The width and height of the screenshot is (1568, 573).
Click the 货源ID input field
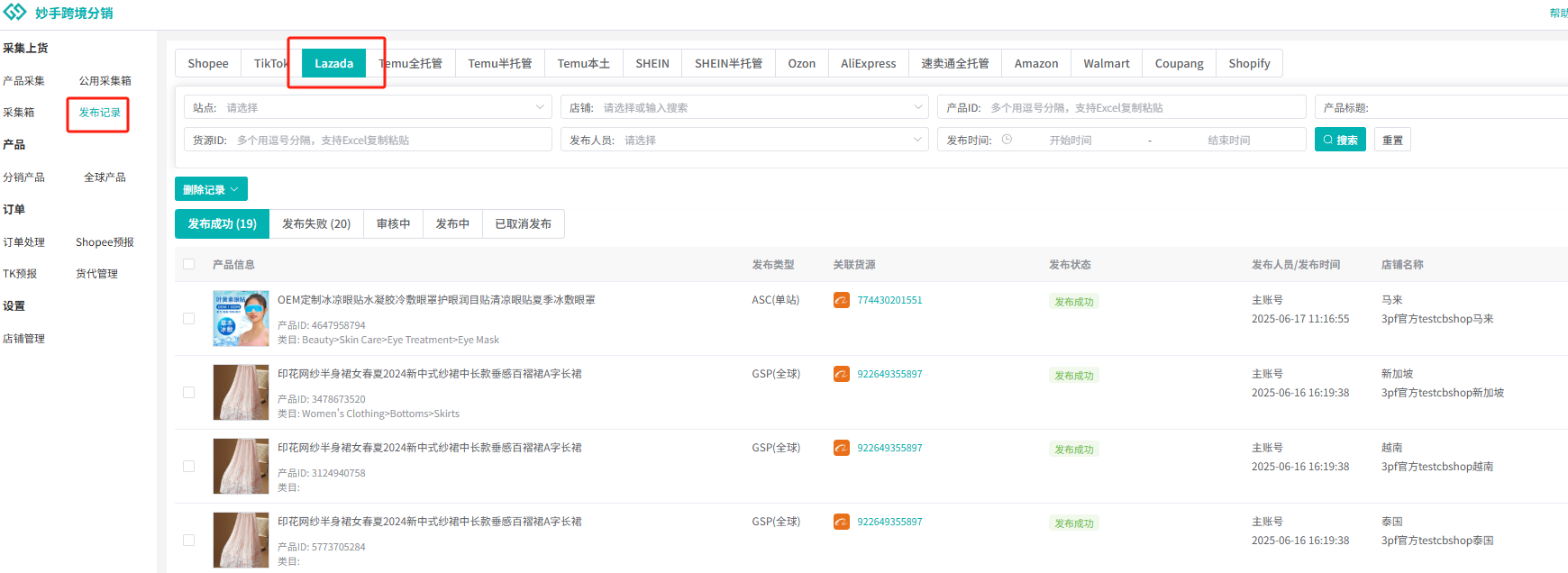368,140
